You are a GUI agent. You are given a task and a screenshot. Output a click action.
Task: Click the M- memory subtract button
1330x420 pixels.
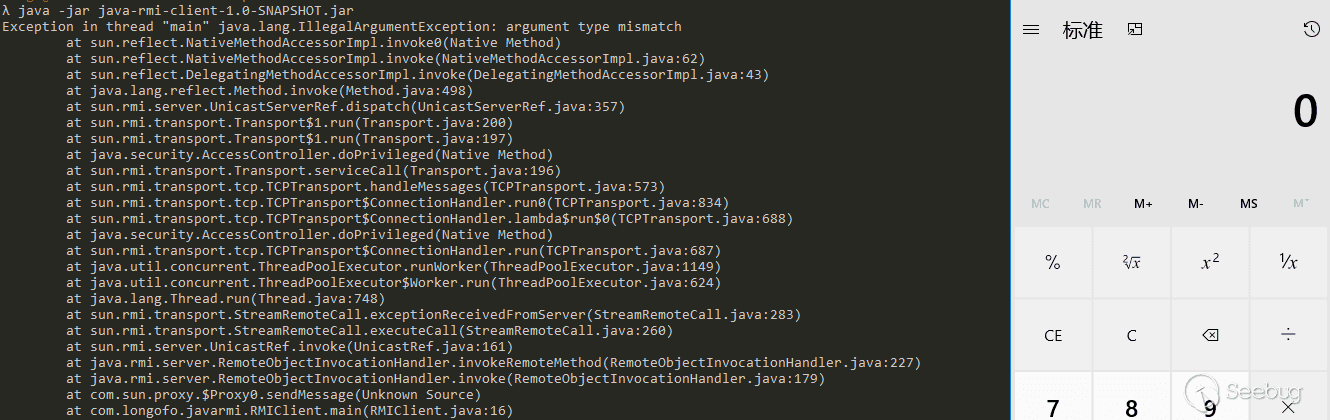1196,203
